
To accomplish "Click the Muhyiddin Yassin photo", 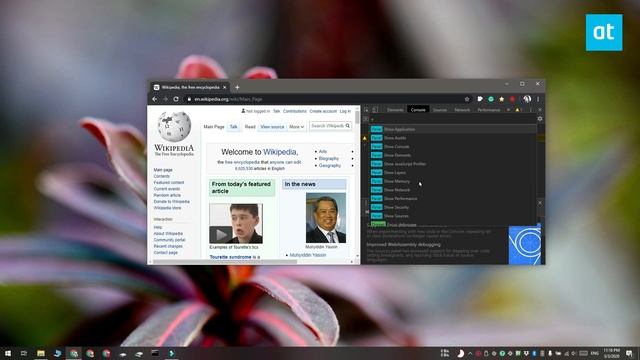I will (x=326, y=218).
